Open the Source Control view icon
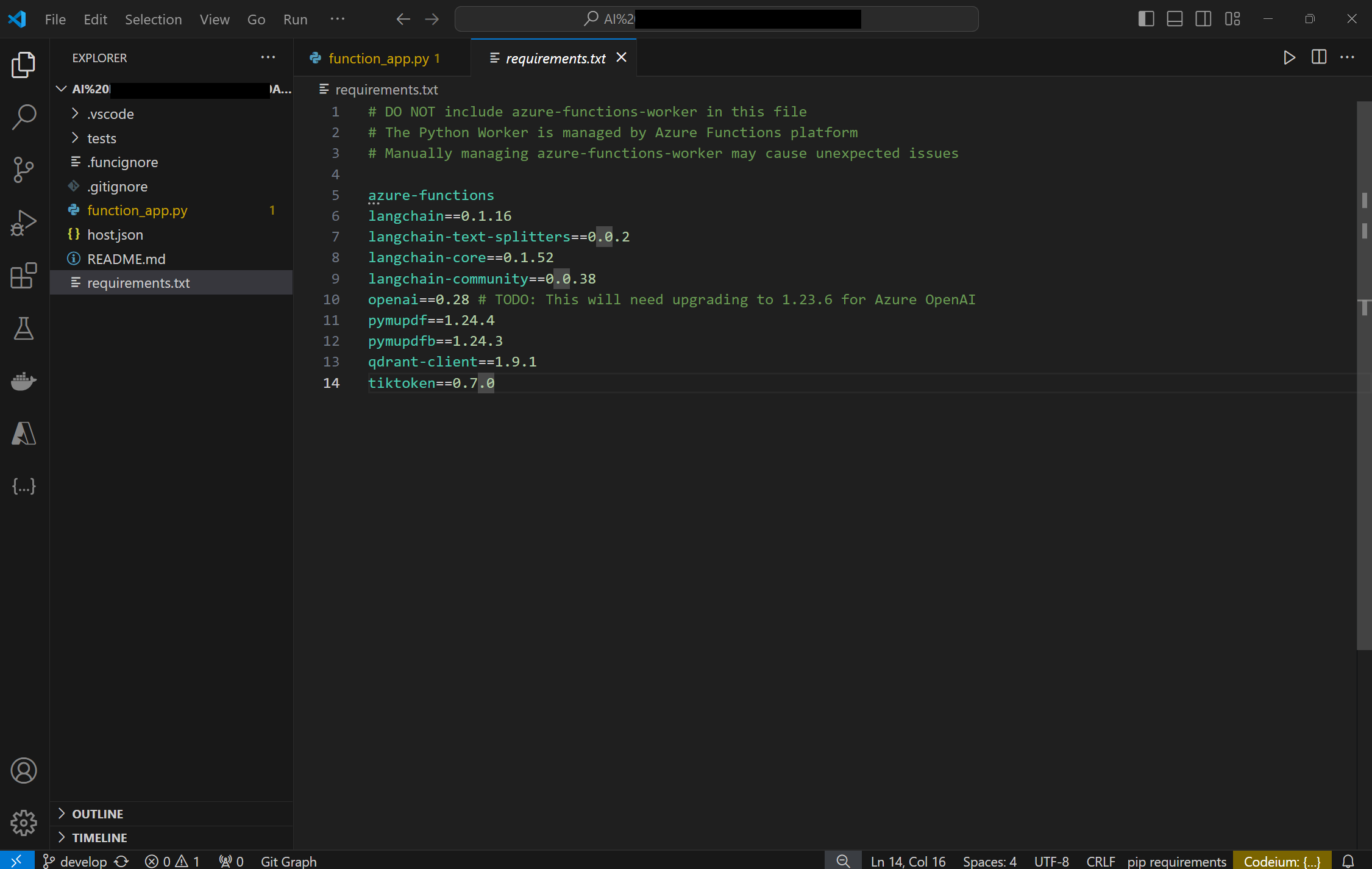The height and width of the screenshot is (869, 1372). (24, 170)
